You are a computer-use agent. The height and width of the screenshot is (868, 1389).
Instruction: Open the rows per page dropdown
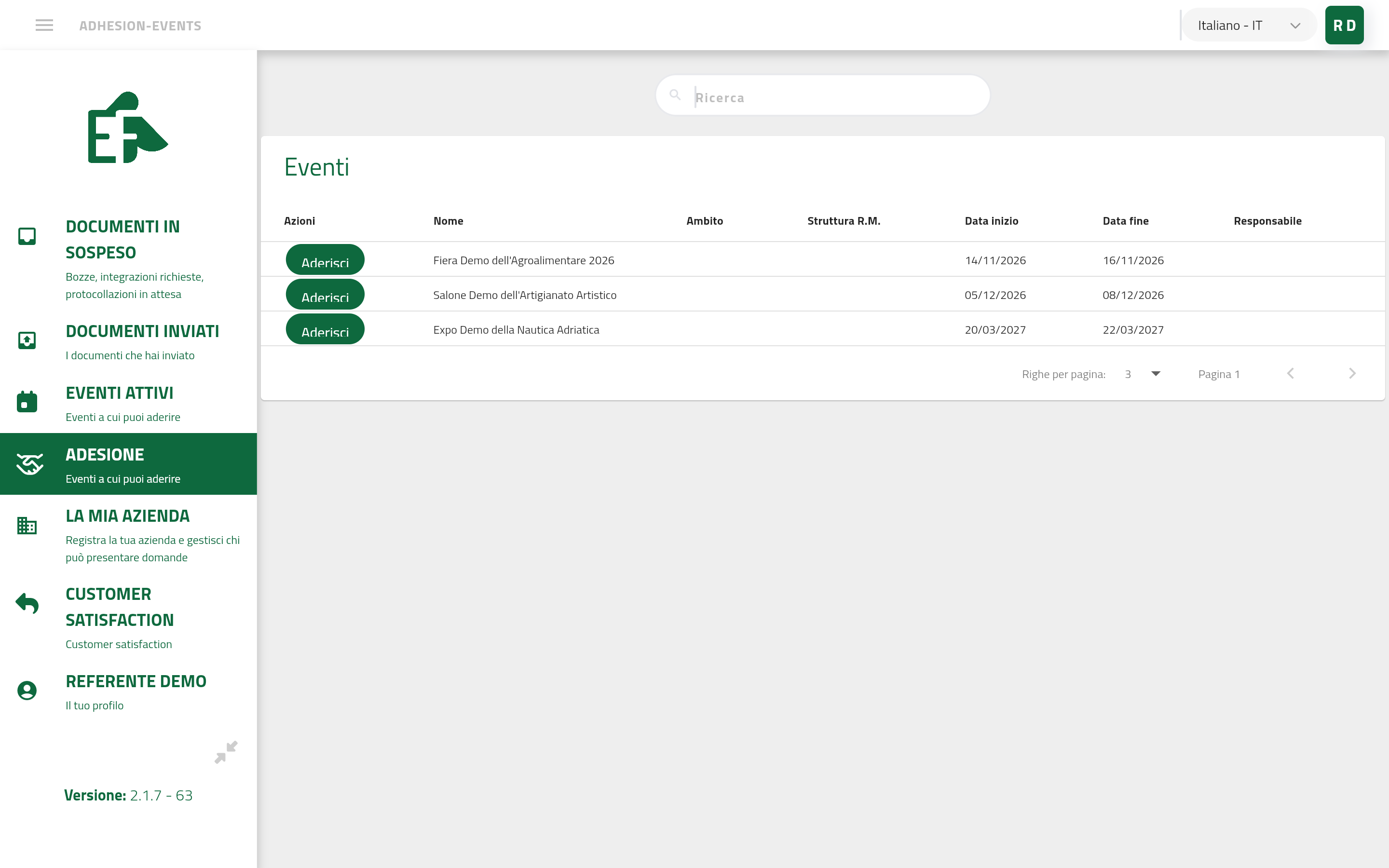coord(1142,374)
